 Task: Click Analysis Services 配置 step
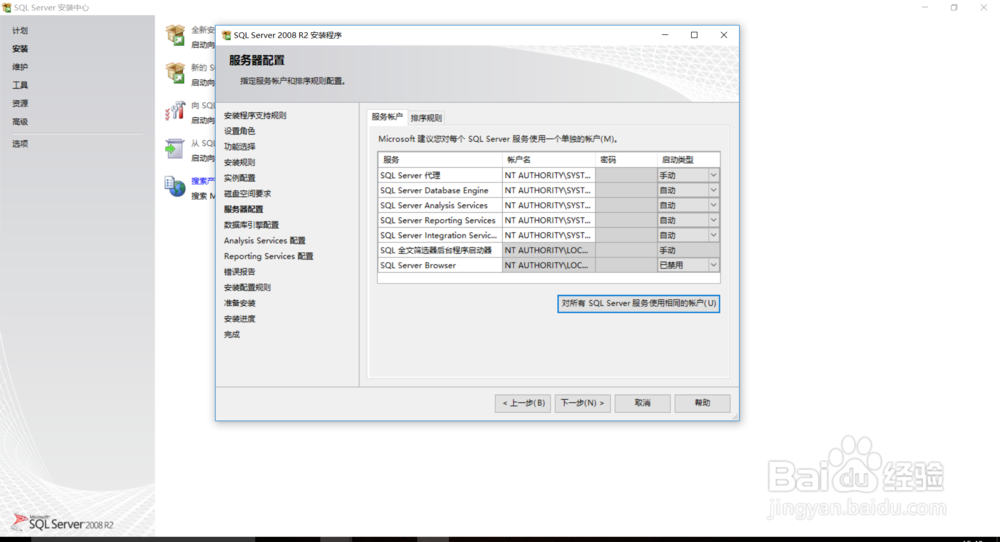[x=265, y=240]
